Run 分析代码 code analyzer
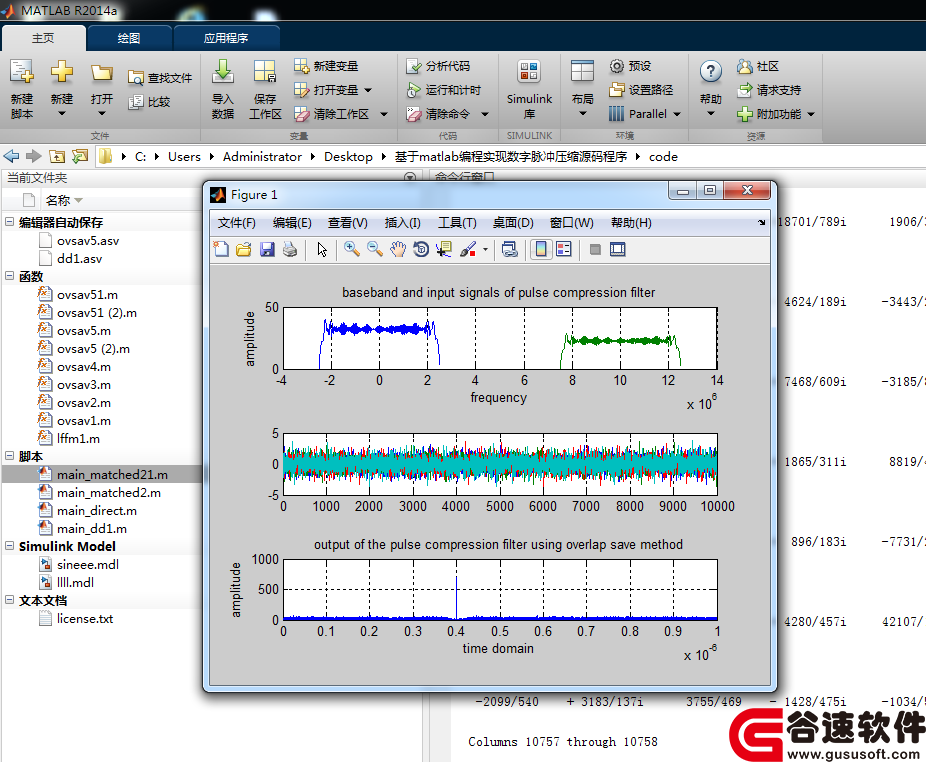The image size is (926, 762). click(438, 66)
